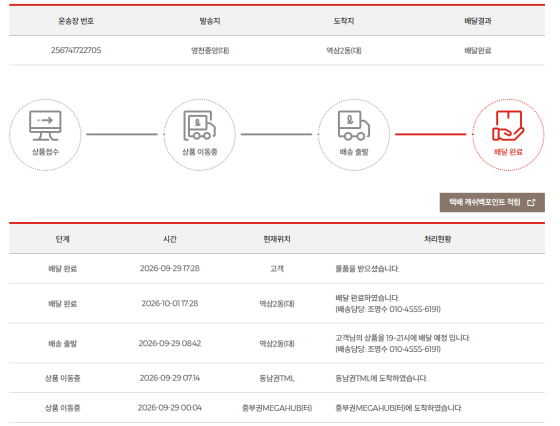
Task: Click the 단계 column header
Action: pyautogui.click(x=62, y=239)
